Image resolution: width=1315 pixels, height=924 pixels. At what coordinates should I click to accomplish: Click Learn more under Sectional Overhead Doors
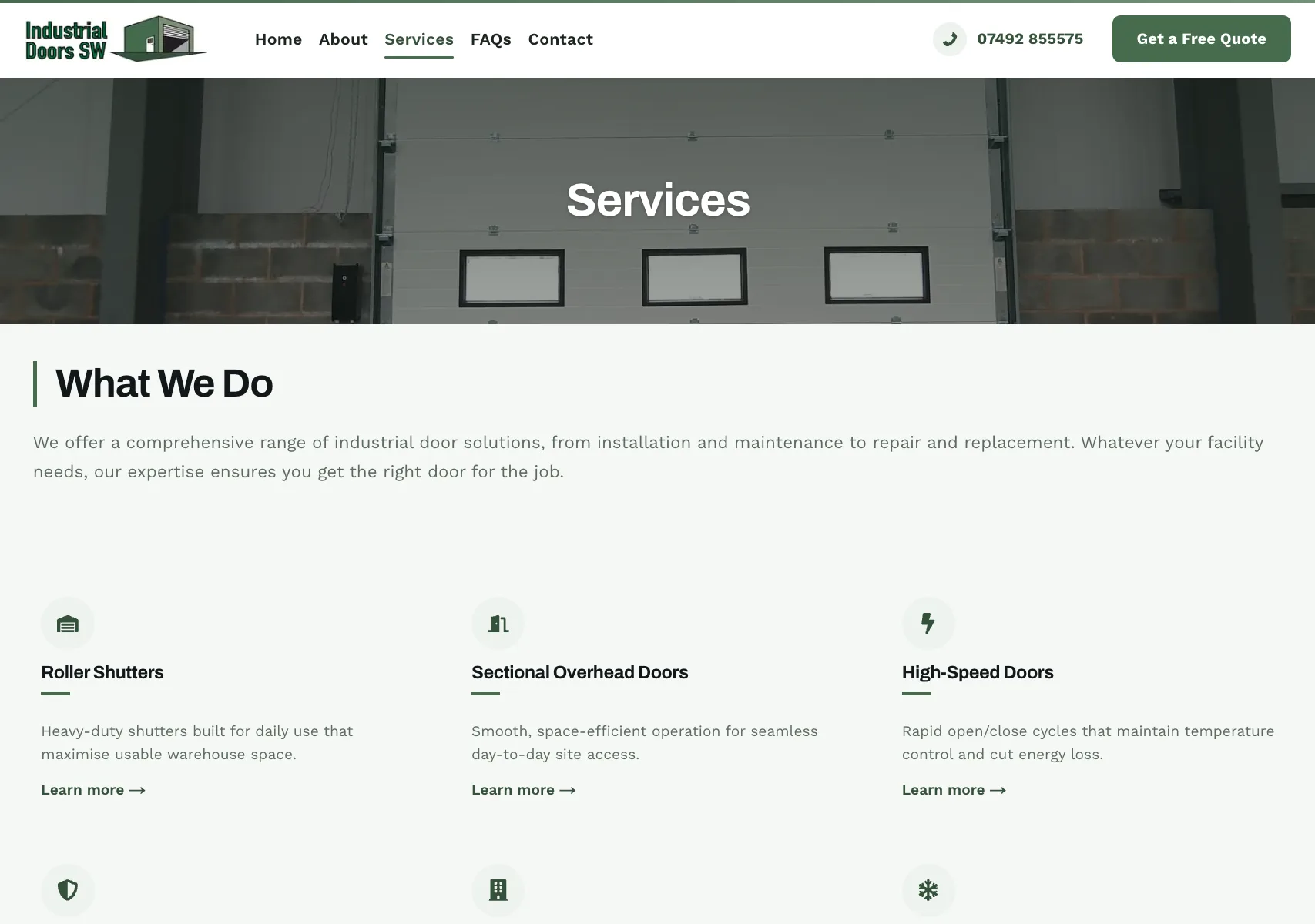[x=524, y=790]
